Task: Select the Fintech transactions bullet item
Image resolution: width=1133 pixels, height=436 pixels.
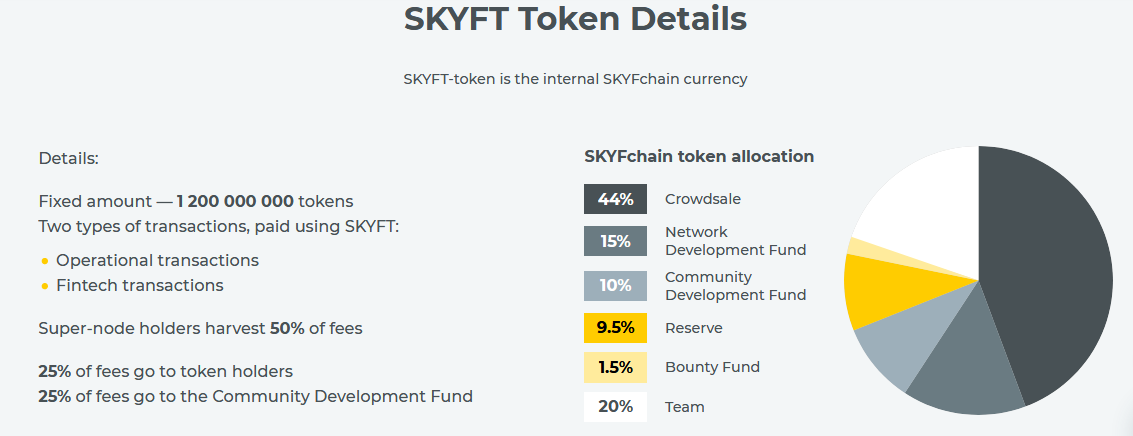Action: click(x=139, y=285)
